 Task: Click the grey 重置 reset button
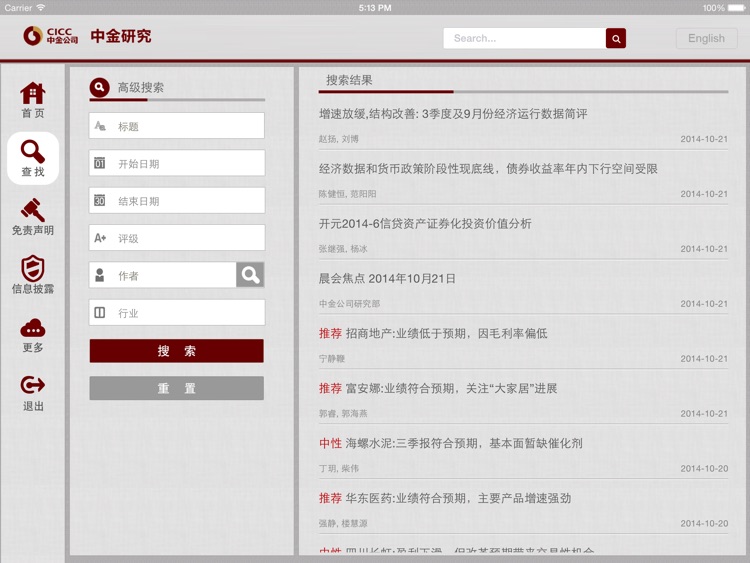[x=176, y=388]
